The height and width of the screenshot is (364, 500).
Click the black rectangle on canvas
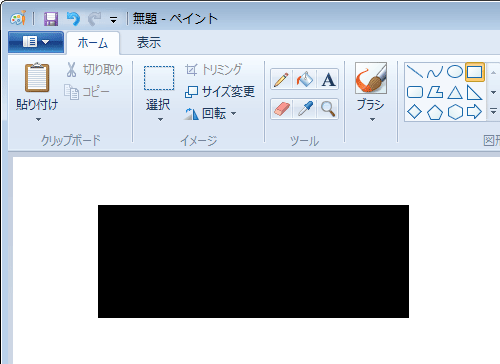click(x=253, y=261)
